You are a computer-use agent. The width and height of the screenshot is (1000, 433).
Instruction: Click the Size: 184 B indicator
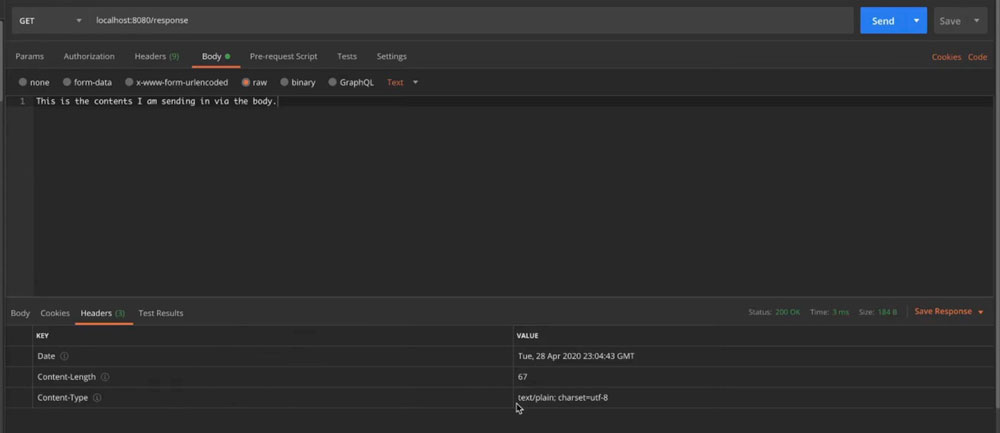pyautogui.click(x=878, y=312)
